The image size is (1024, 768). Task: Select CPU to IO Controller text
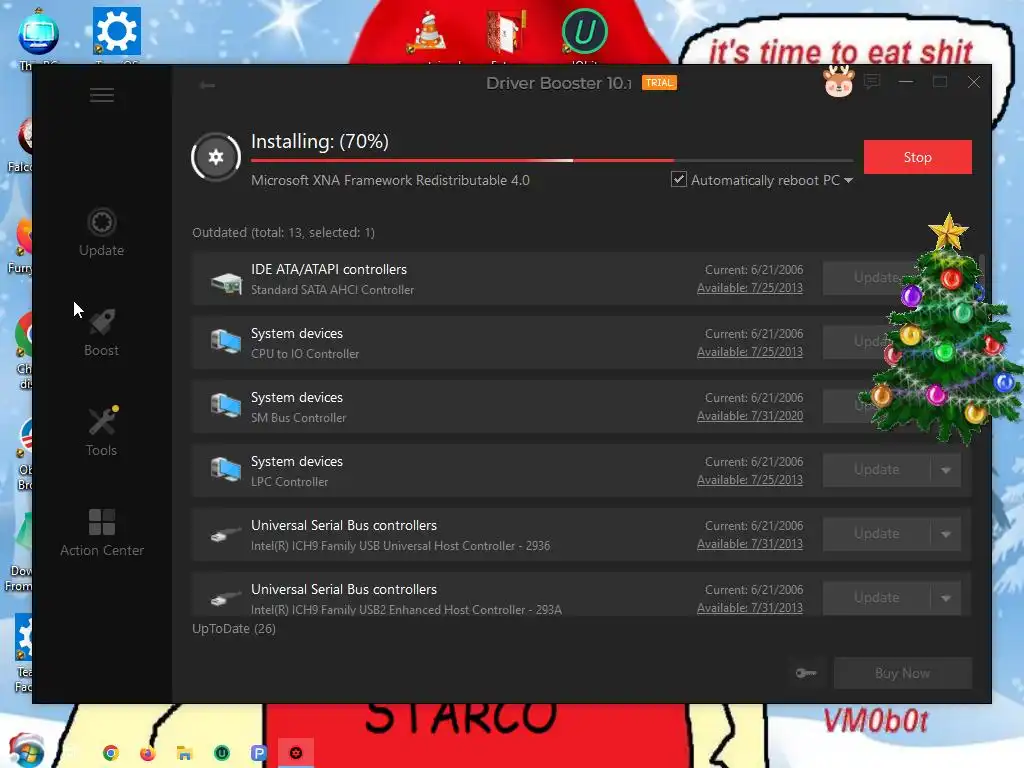[305, 354]
